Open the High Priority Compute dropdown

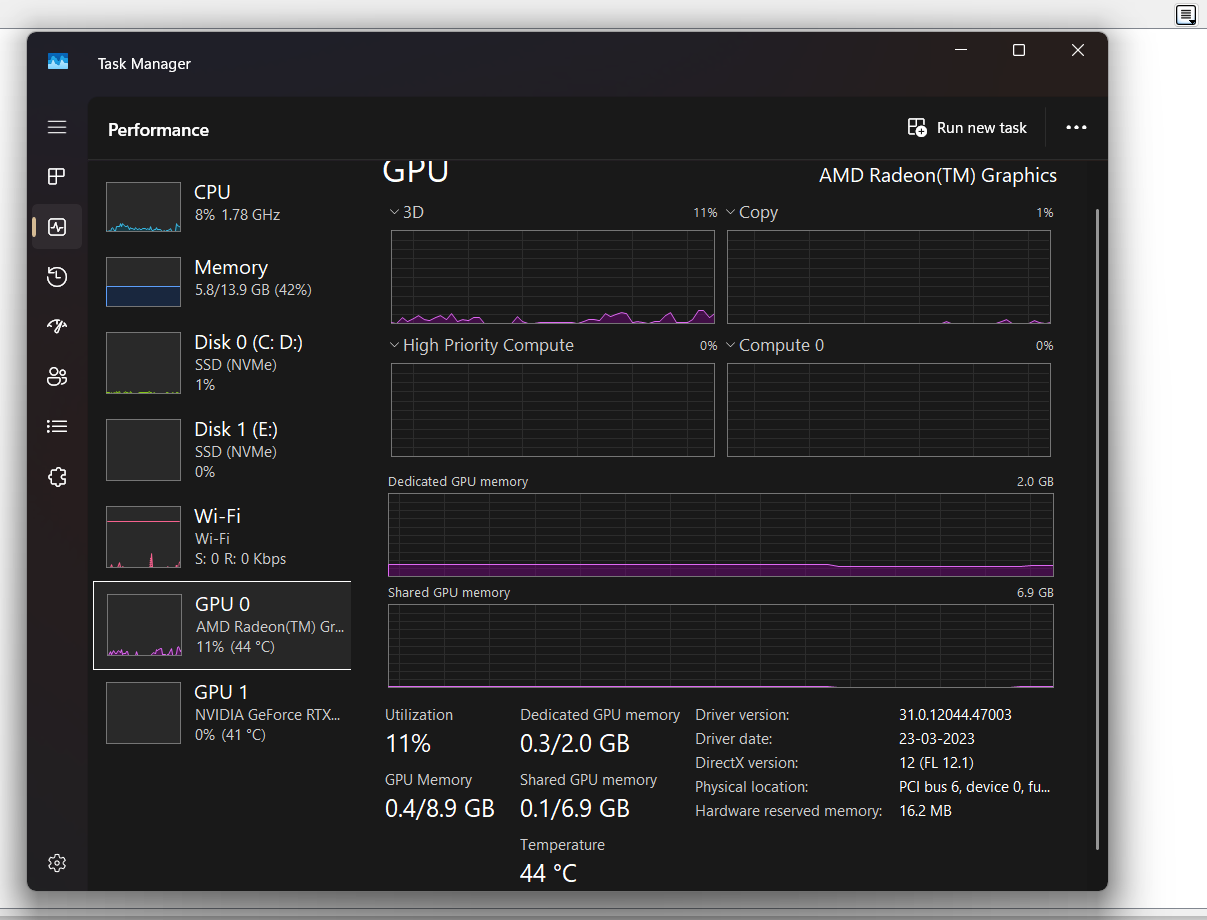481,345
